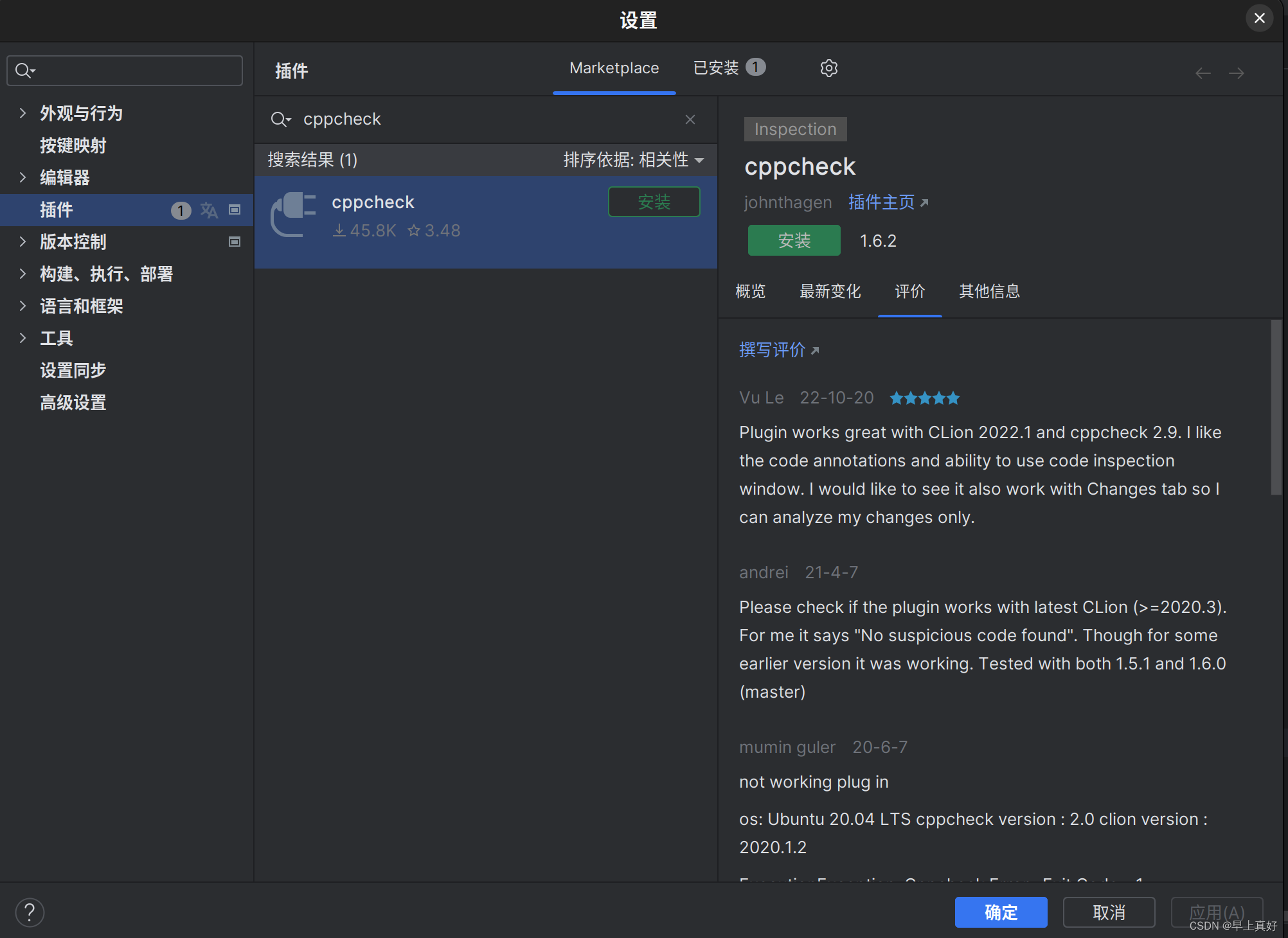Expand the 语言和框架 section

point(22,306)
